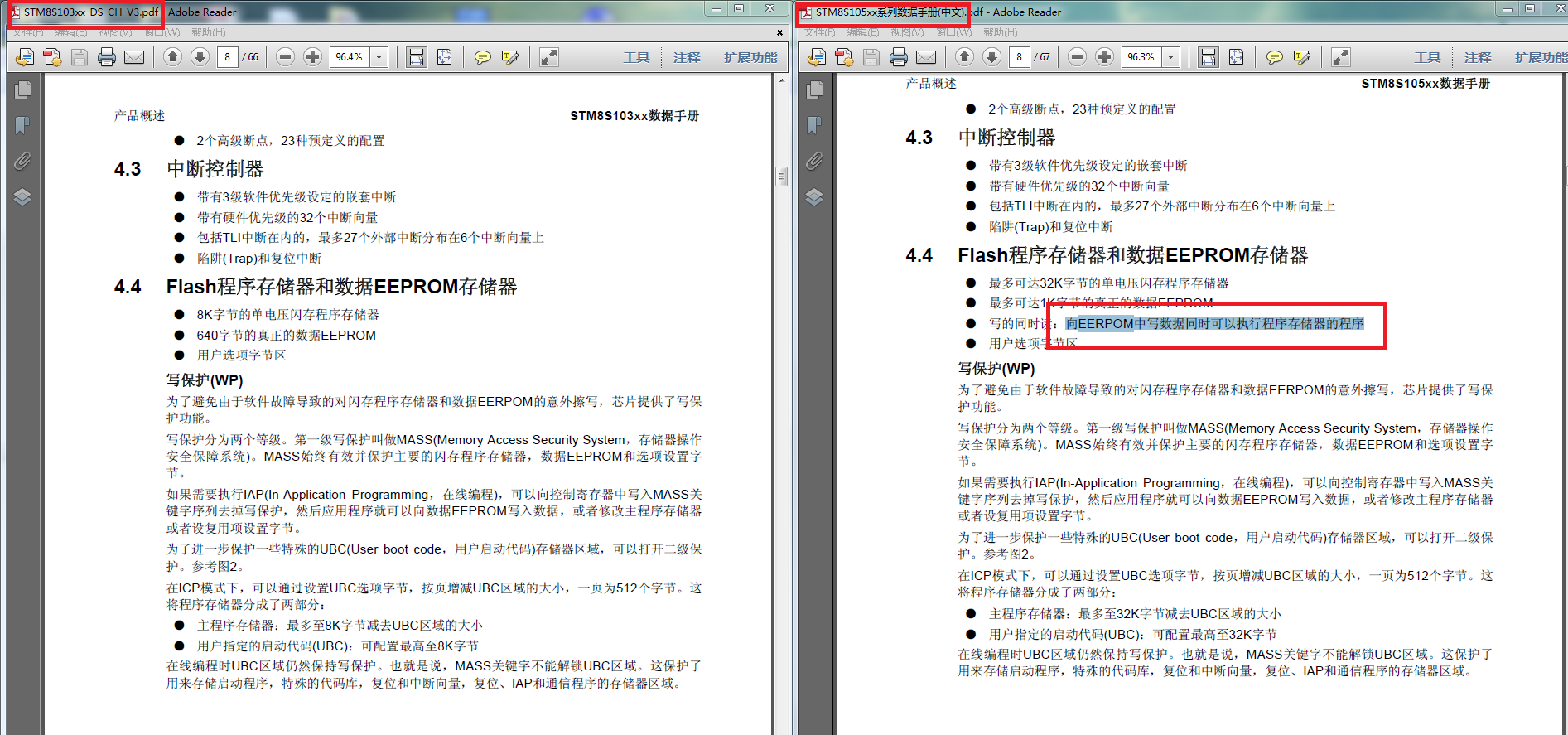Open zoom dropdown next to 96.4%
The height and width of the screenshot is (735, 1568).
coord(379,57)
